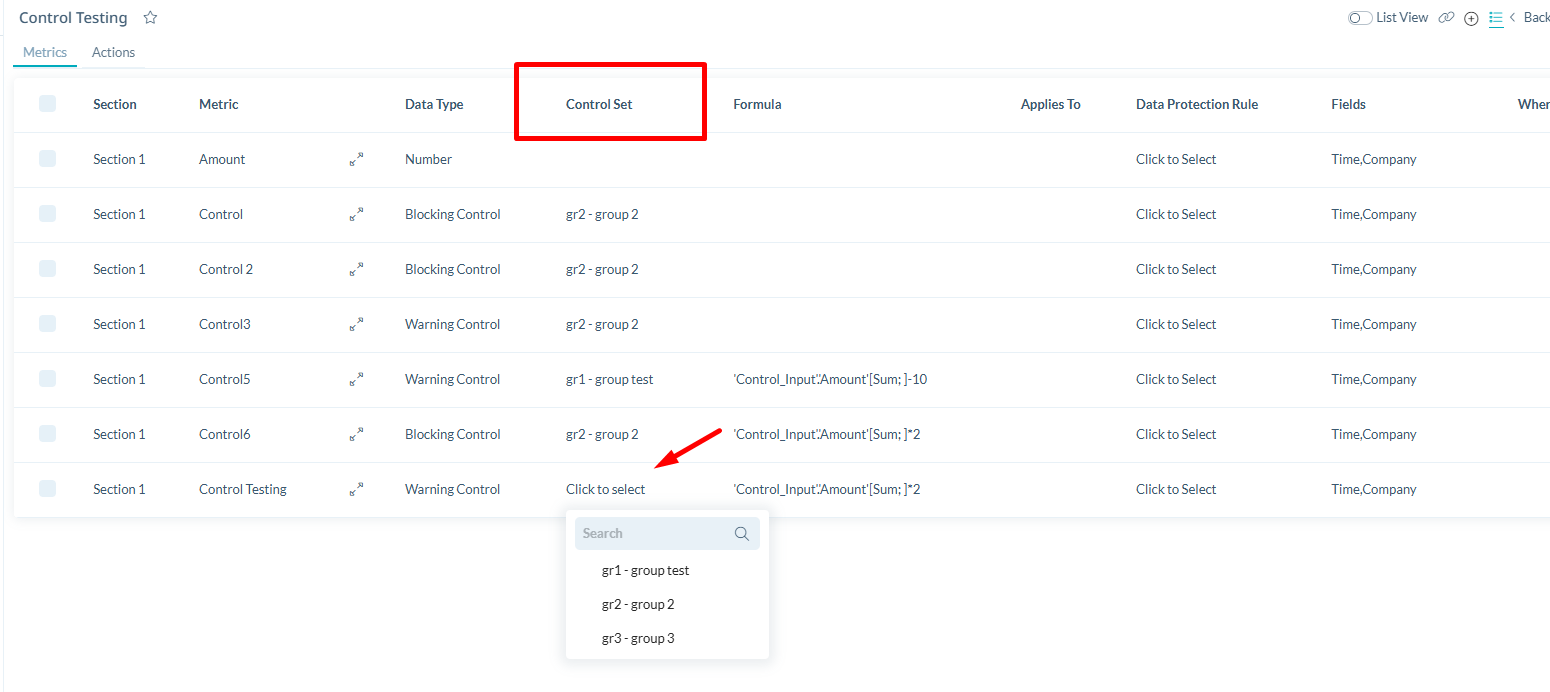Open the Control Set selector for Control Testing
Screen dimensions: 1550x692
[604, 489]
